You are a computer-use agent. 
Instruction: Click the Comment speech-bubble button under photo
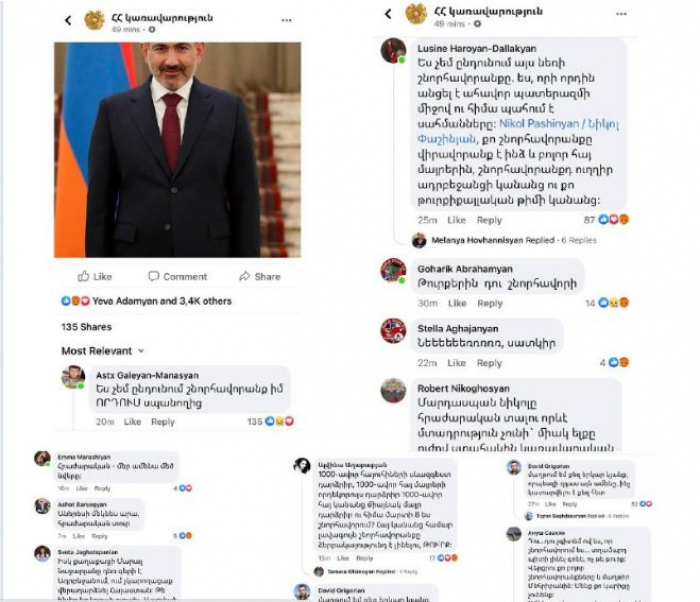click(177, 276)
